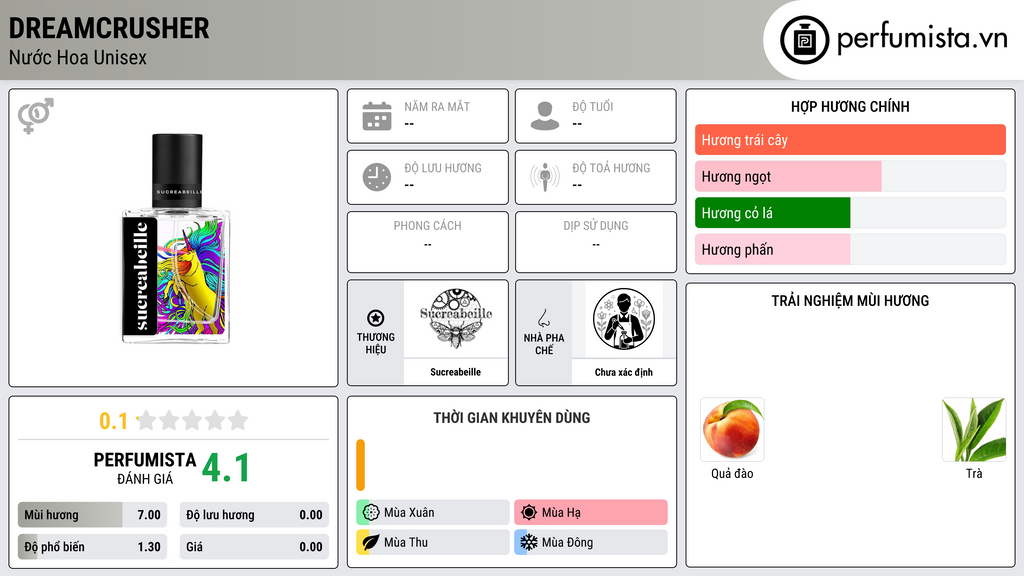Click the Độ tuổi label
Viewport: 1024px width, 576px height.
click(x=593, y=106)
